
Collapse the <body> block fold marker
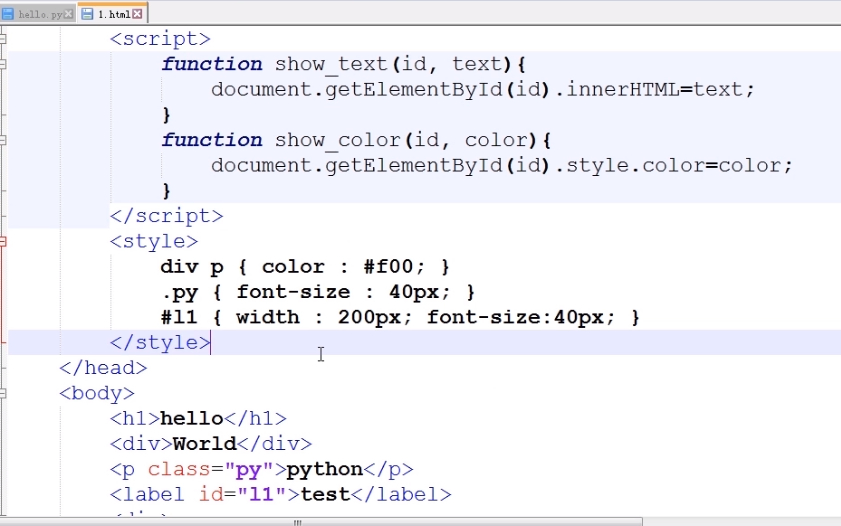point(3,393)
